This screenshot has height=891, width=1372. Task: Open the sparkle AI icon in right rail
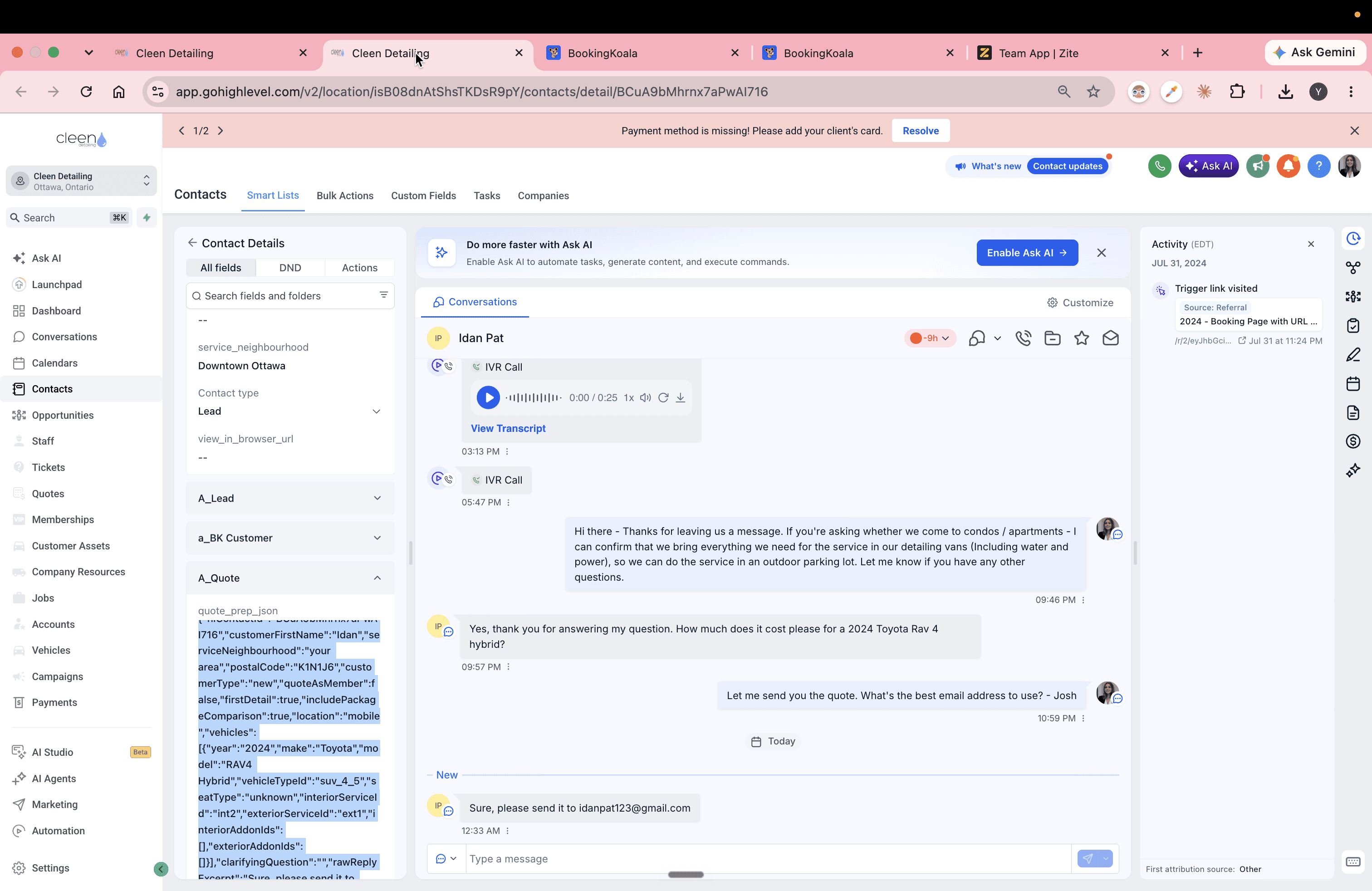(1353, 470)
